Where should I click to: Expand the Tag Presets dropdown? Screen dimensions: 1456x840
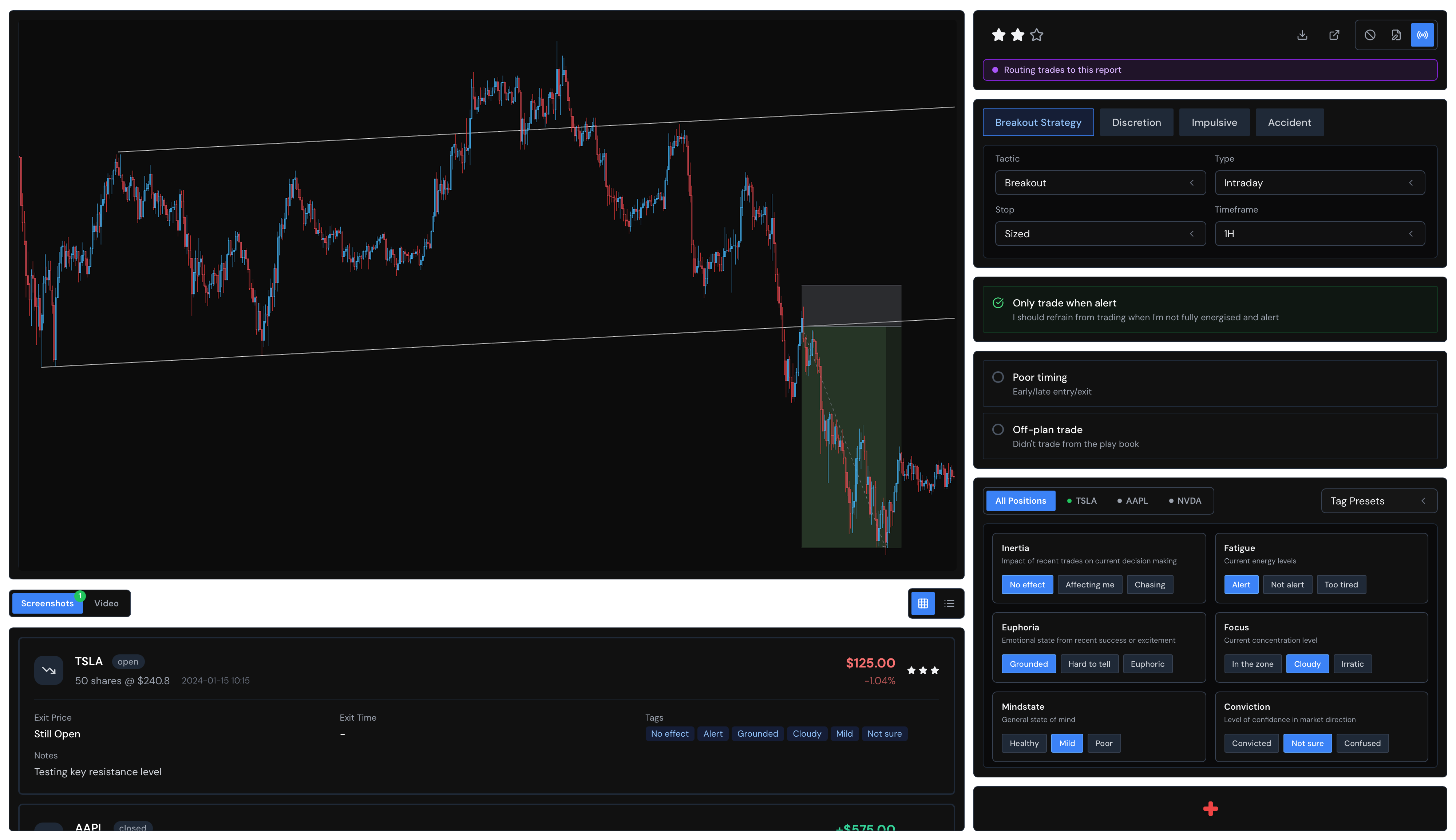(x=1378, y=501)
